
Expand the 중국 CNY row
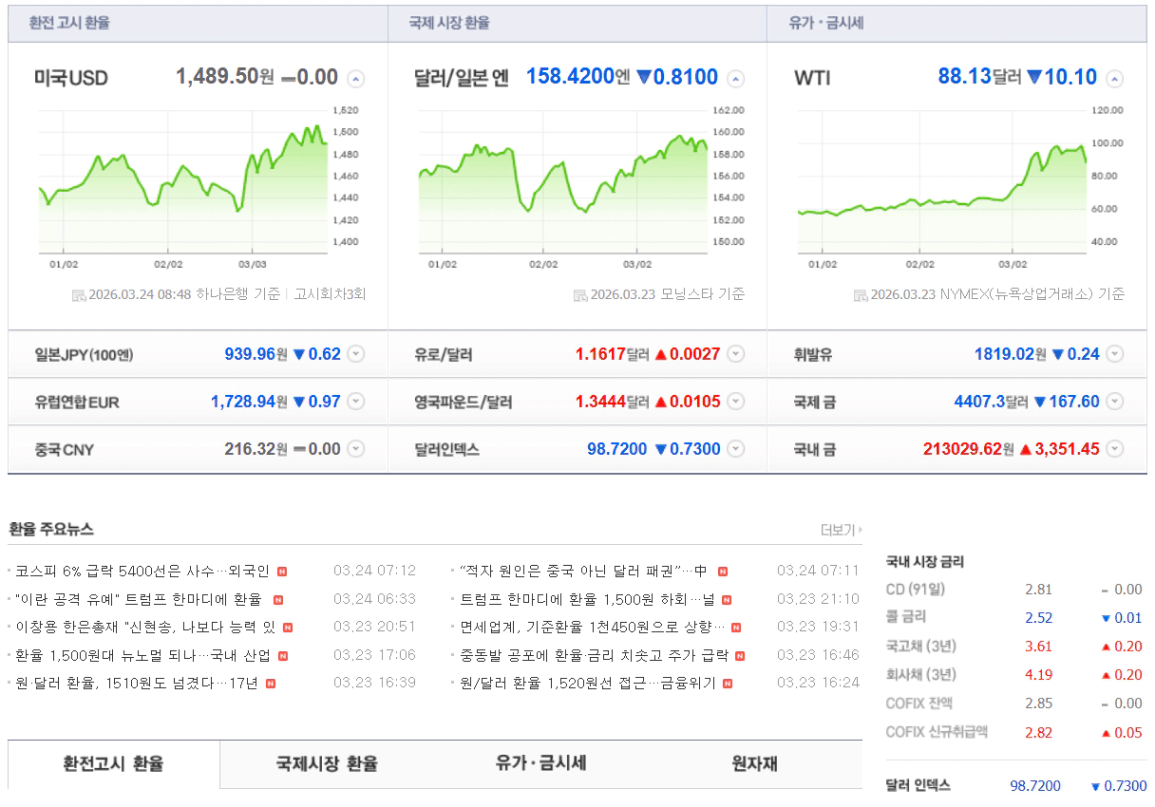[x=356, y=448]
